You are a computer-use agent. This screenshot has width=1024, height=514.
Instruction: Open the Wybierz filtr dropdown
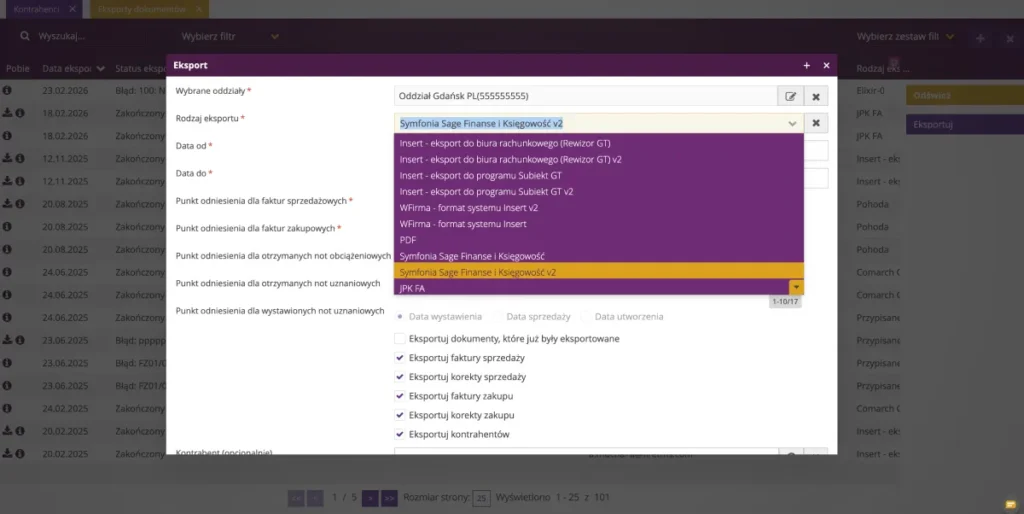click(231, 37)
